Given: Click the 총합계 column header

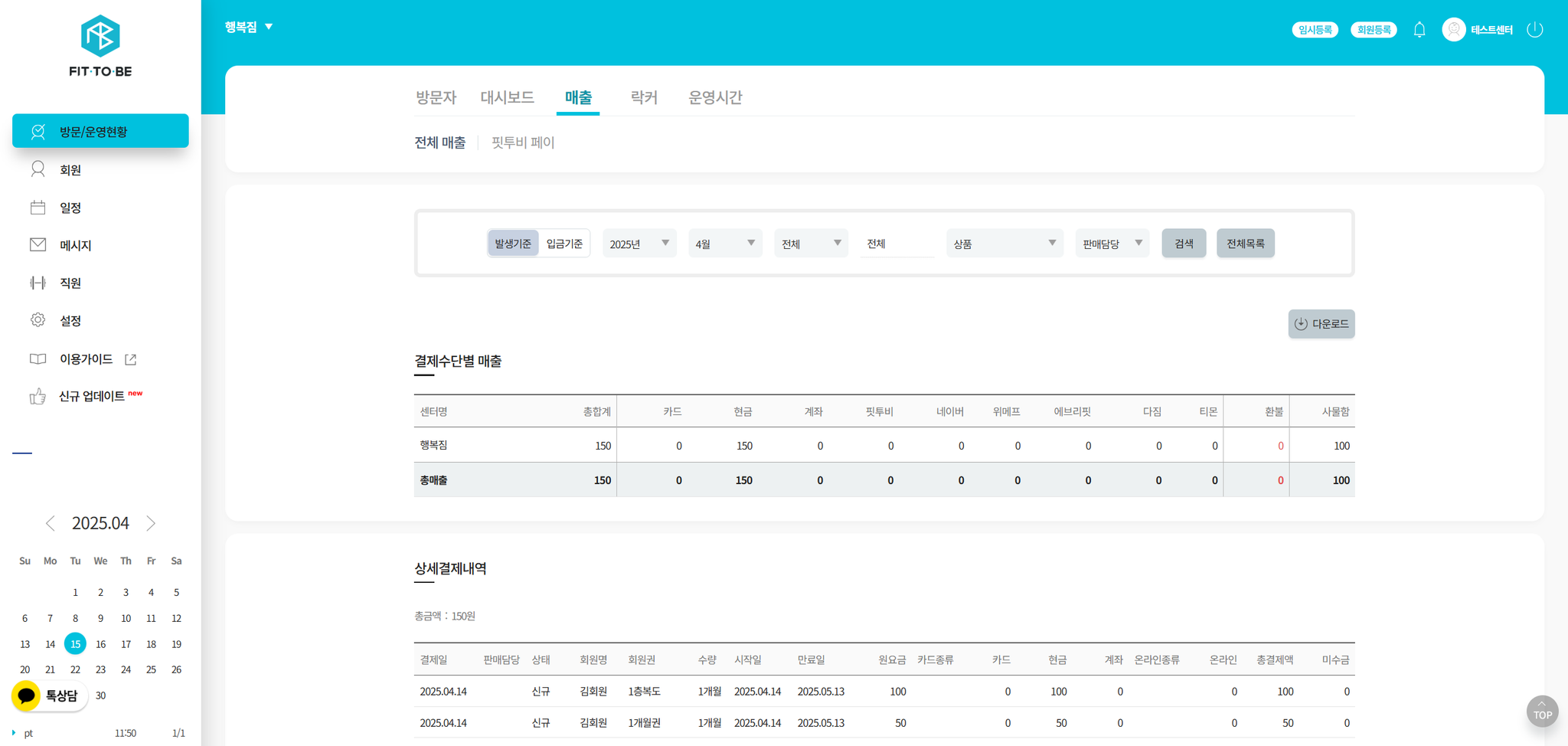Looking at the screenshot, I should 597,412.
